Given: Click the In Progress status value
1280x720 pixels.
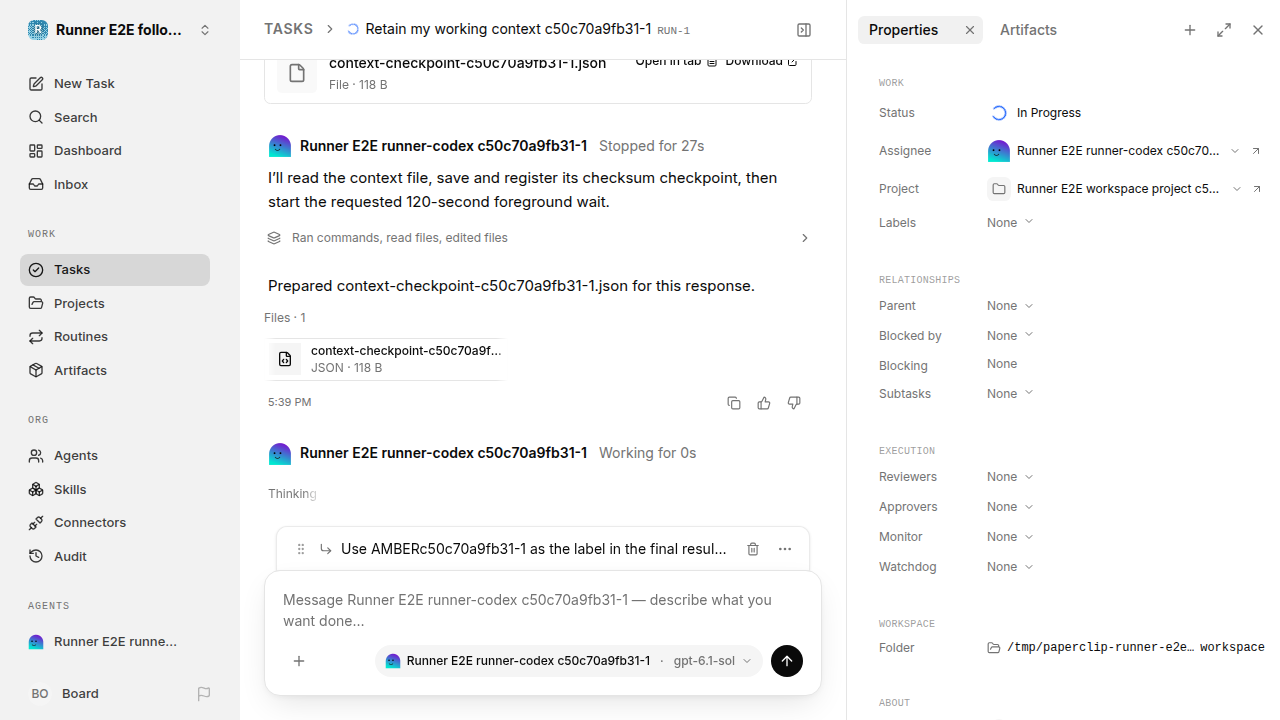Looking at the screenshot, I should [x=1035, y=113].
